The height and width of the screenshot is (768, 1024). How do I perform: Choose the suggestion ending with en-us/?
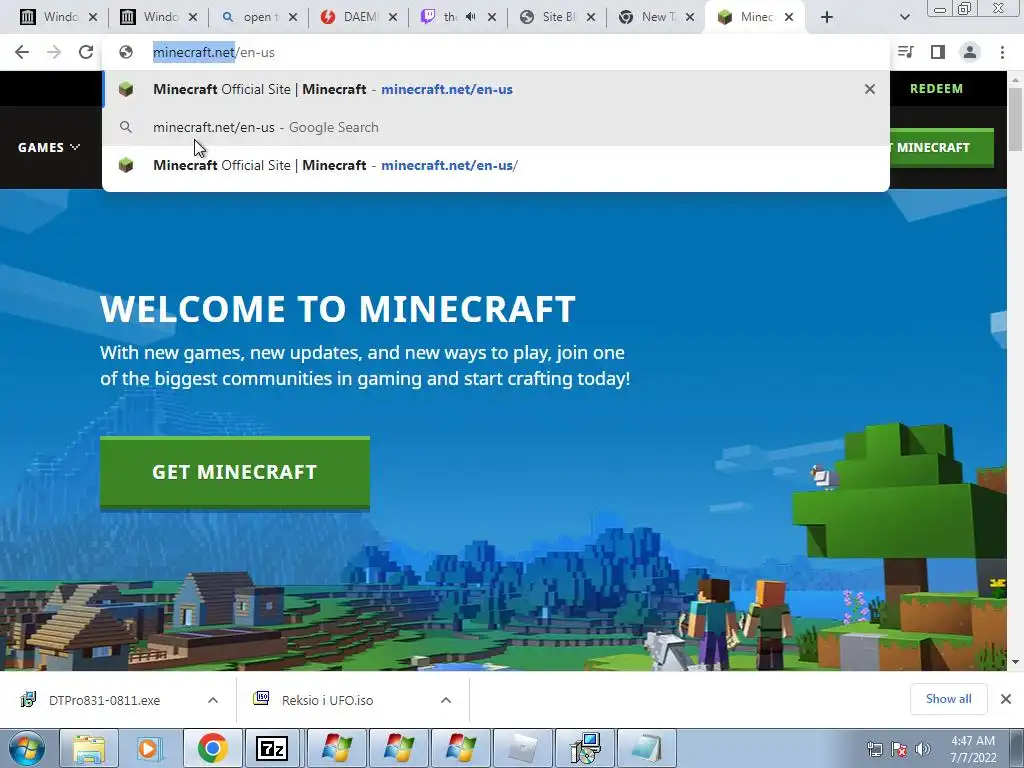coord(496,165)
